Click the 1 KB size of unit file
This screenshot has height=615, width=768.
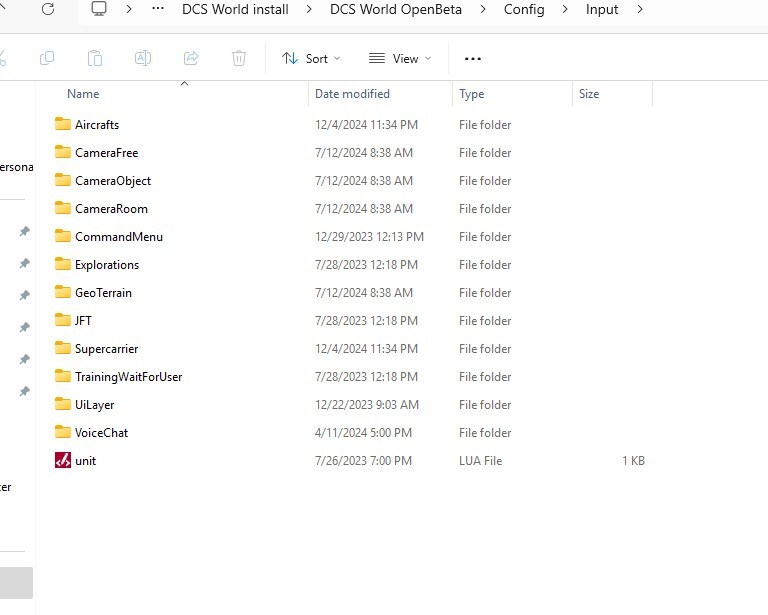coord(633,461)
